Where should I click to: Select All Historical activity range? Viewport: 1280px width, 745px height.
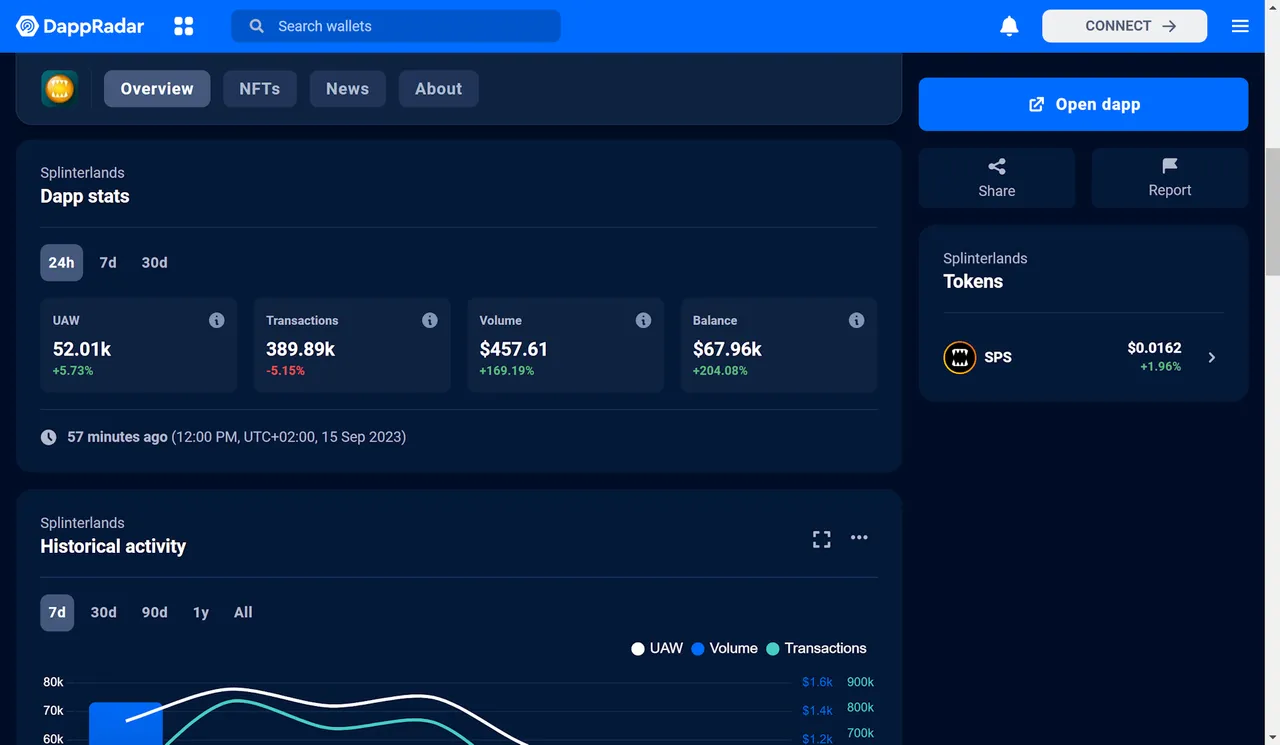point(243,612)
